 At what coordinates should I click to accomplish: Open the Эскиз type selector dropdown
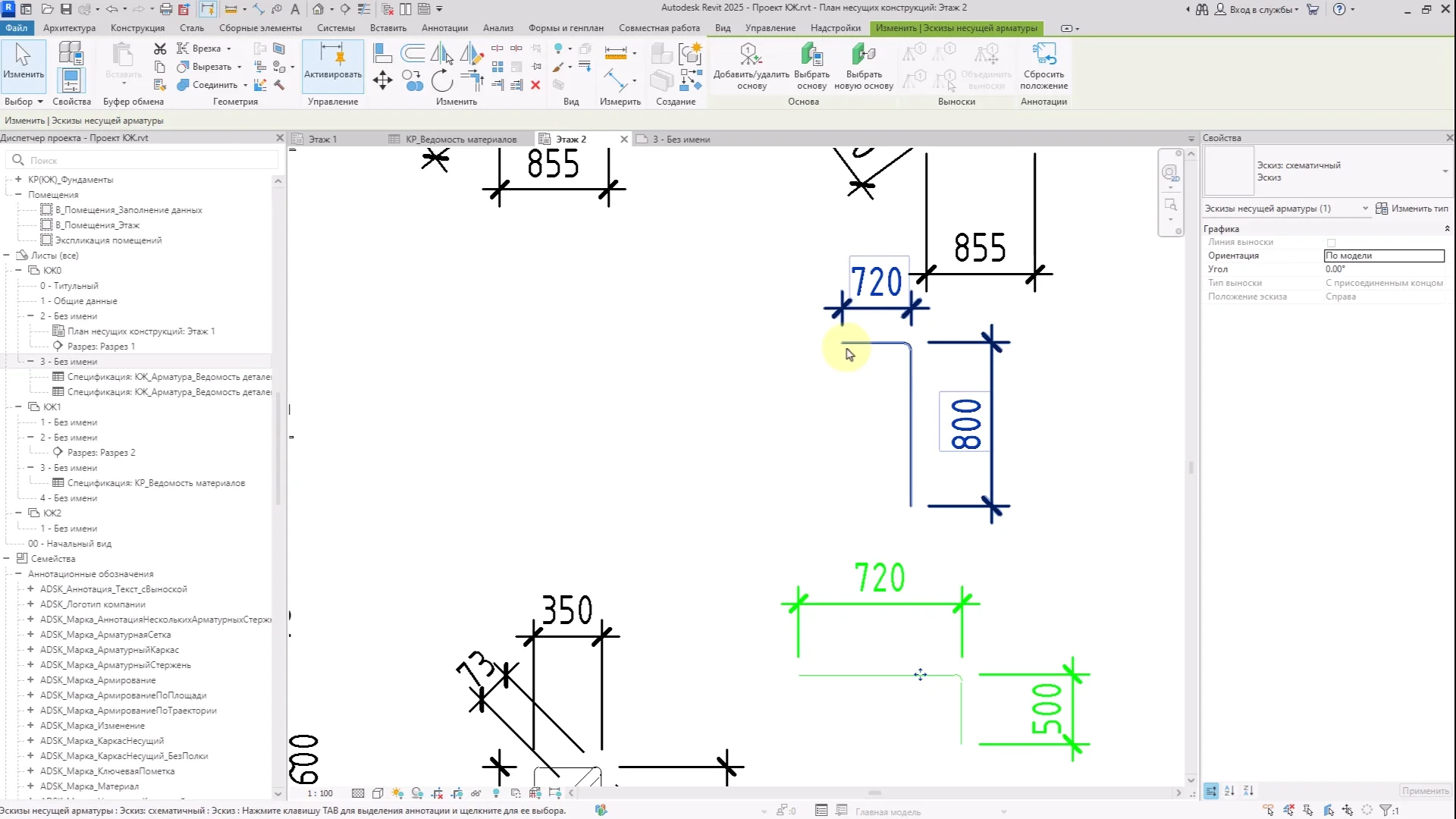tap(1445, 171)
